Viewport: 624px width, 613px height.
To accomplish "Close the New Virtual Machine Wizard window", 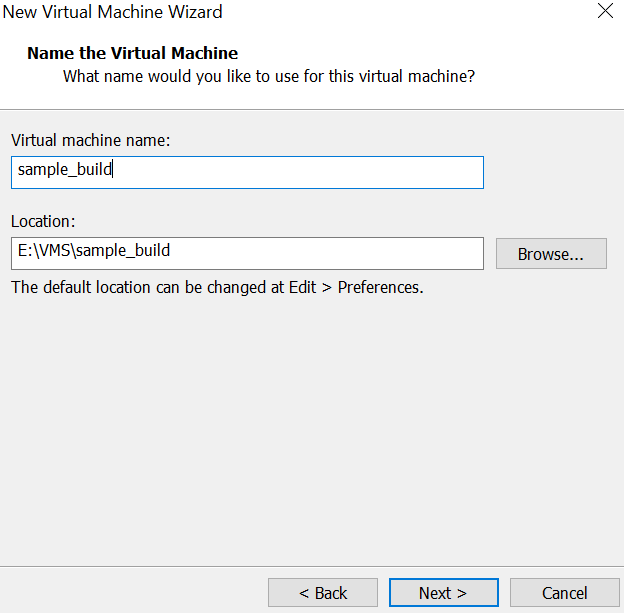I will coord(604,13).
